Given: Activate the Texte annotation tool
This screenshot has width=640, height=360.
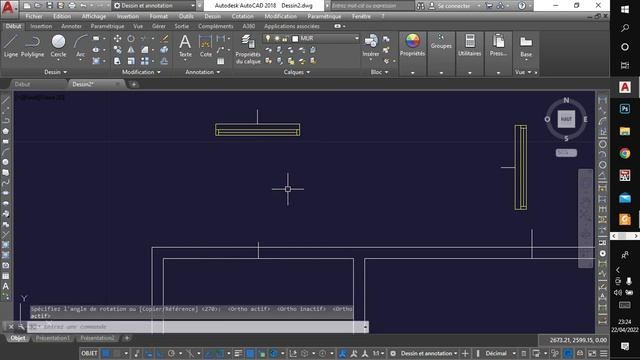Looking at the screenshot, I should click(x=185, y=46).
